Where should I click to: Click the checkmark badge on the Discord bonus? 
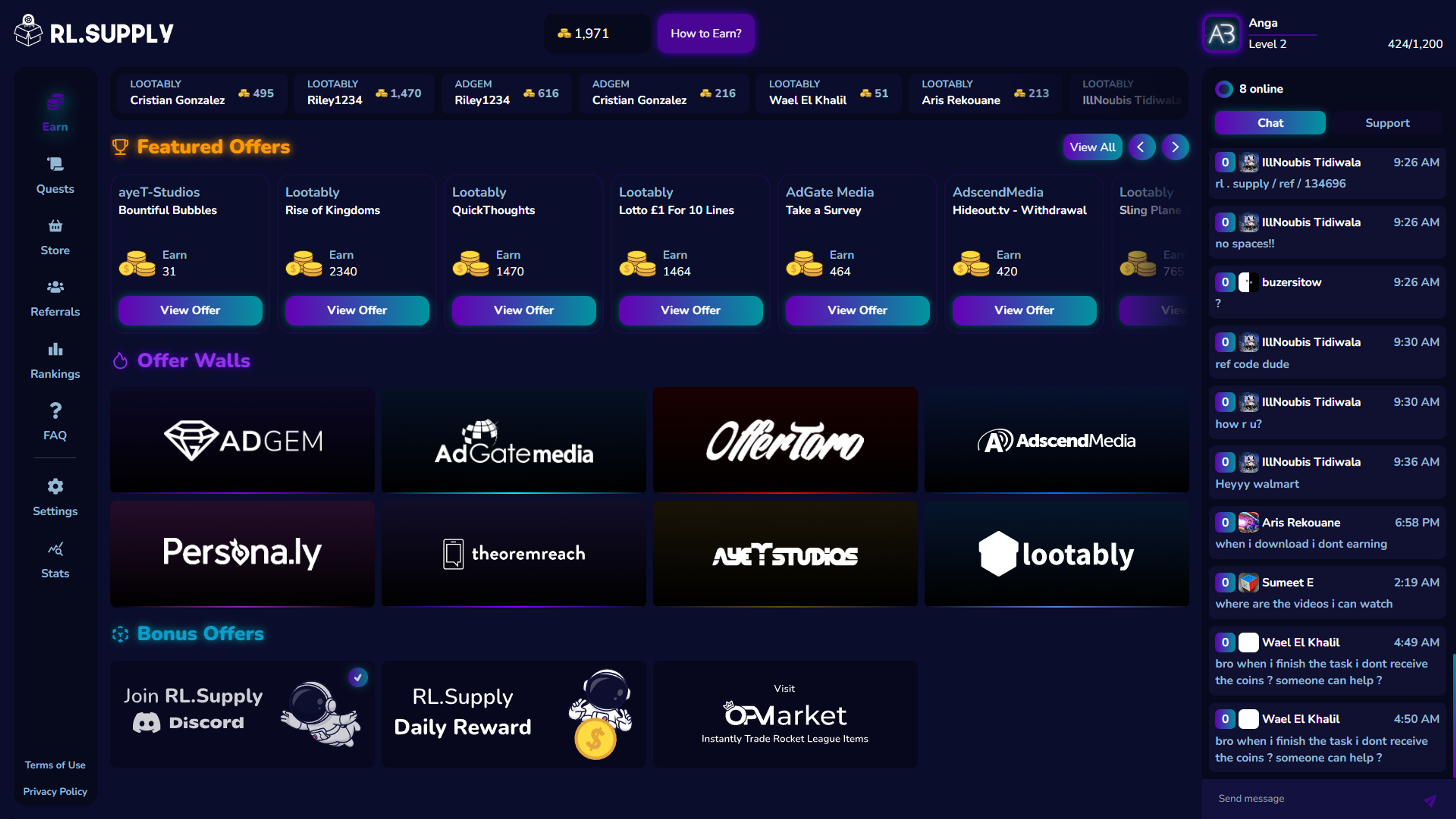358,677
